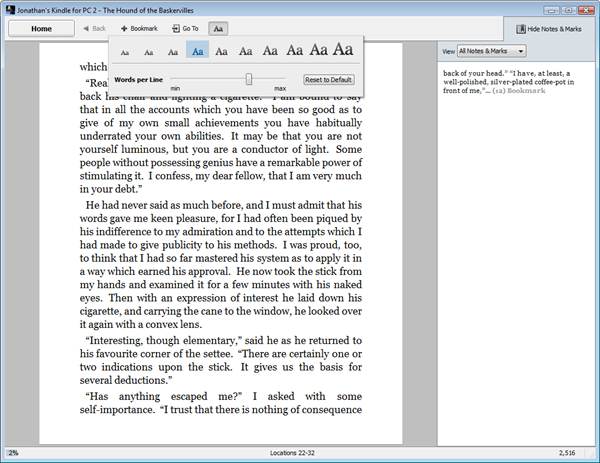Click the Back arrow button
Image resolution: width=600 pixels, height=463 pixels.
pos(94,29)
